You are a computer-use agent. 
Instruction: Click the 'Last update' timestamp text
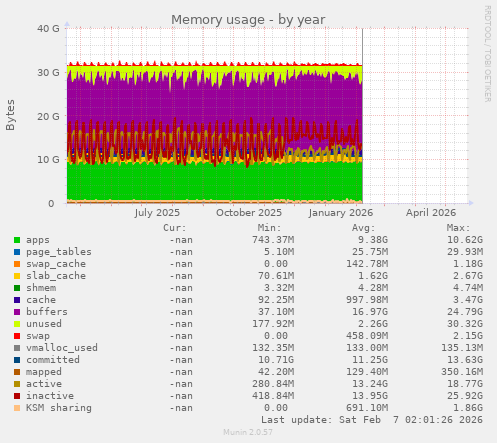point(372,420)
